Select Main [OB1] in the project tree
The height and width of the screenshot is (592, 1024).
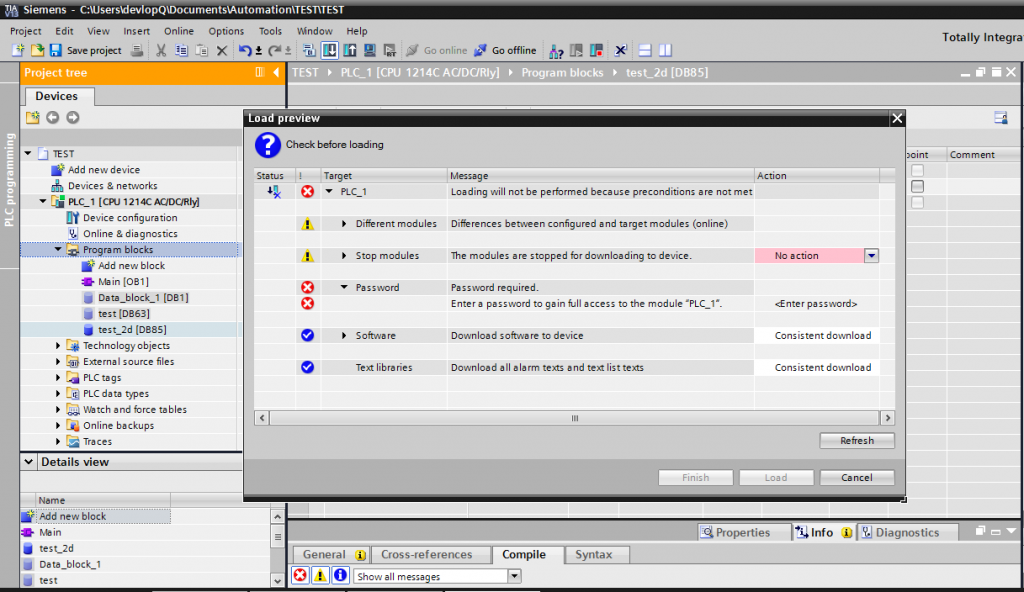pos(123,282)
